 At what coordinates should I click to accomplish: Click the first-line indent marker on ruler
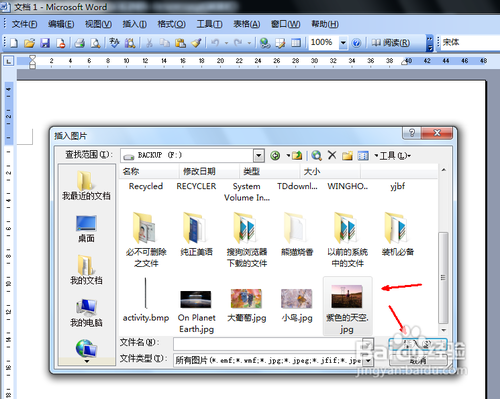(32, 58)
